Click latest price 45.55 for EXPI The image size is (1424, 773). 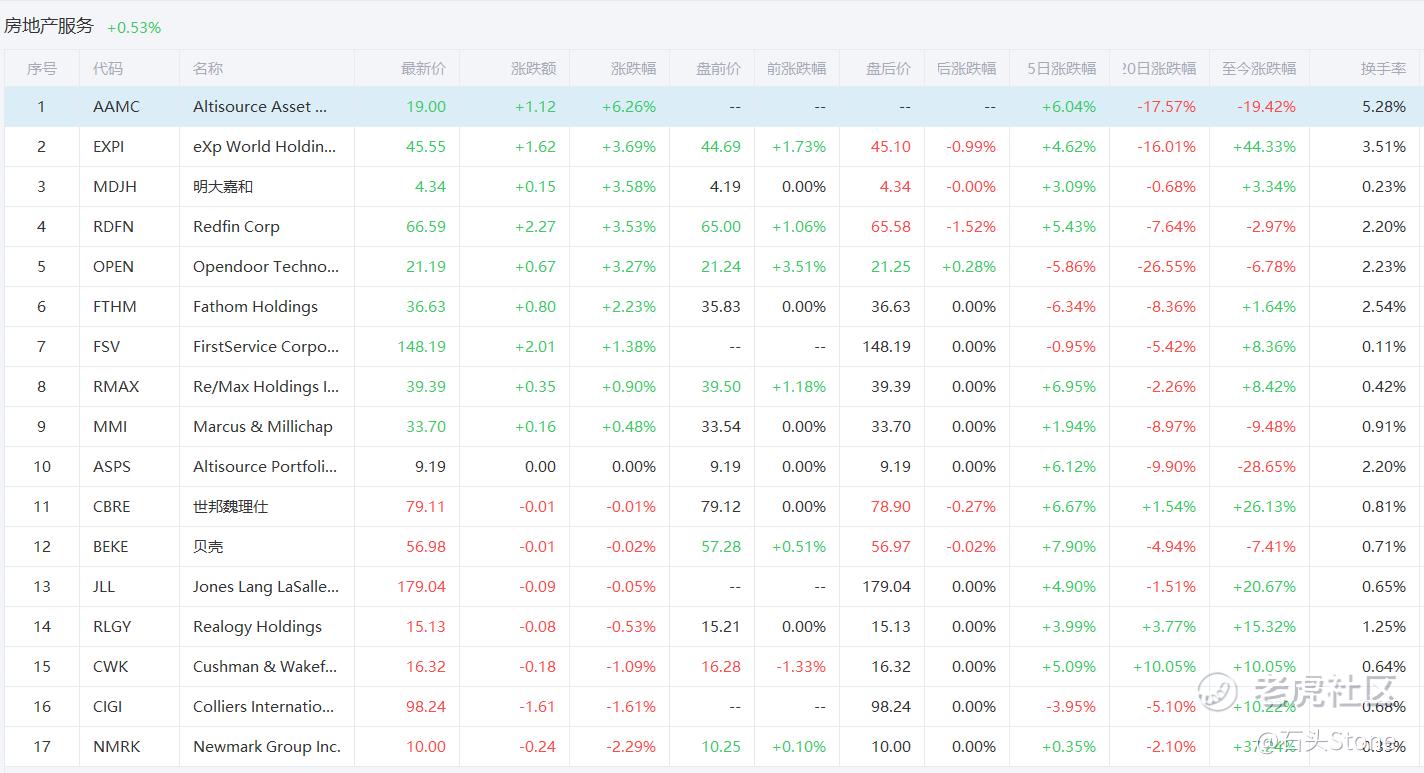(426, 147)
